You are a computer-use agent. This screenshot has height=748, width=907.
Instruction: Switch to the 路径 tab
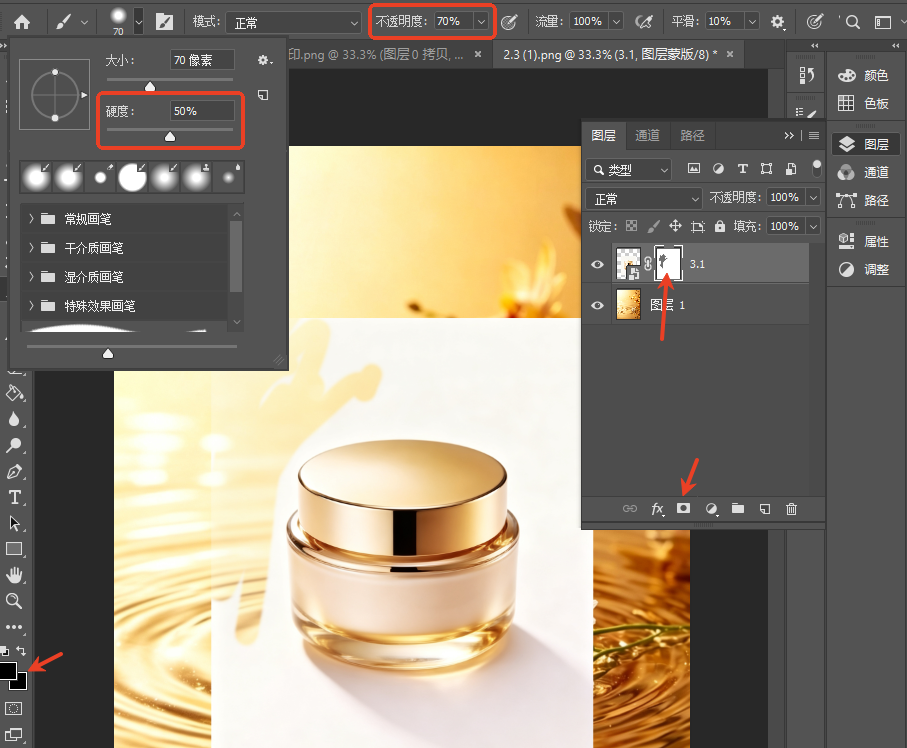pos(692,135)
